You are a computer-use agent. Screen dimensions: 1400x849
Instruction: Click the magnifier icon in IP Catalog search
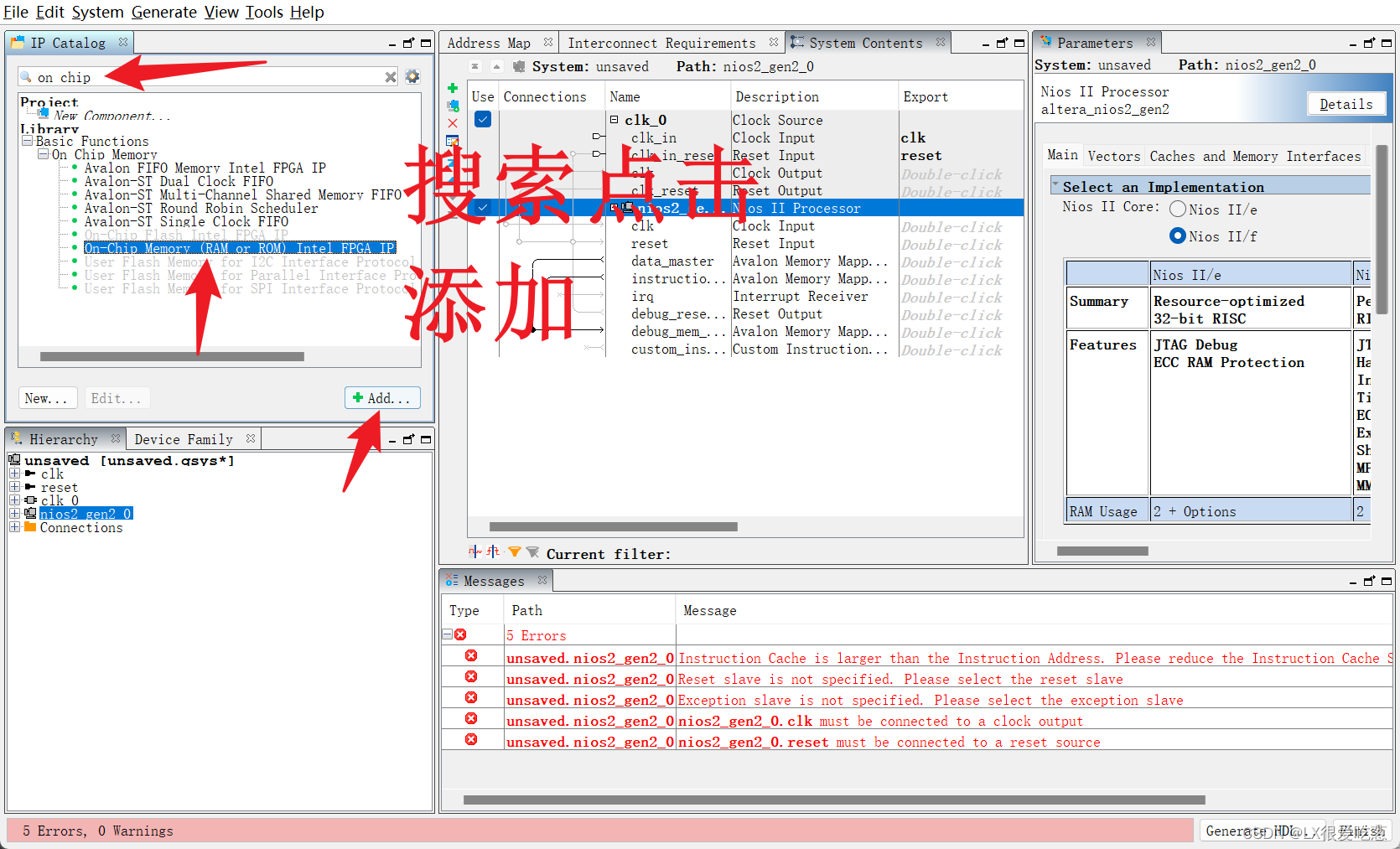click(x=27, y=76)
